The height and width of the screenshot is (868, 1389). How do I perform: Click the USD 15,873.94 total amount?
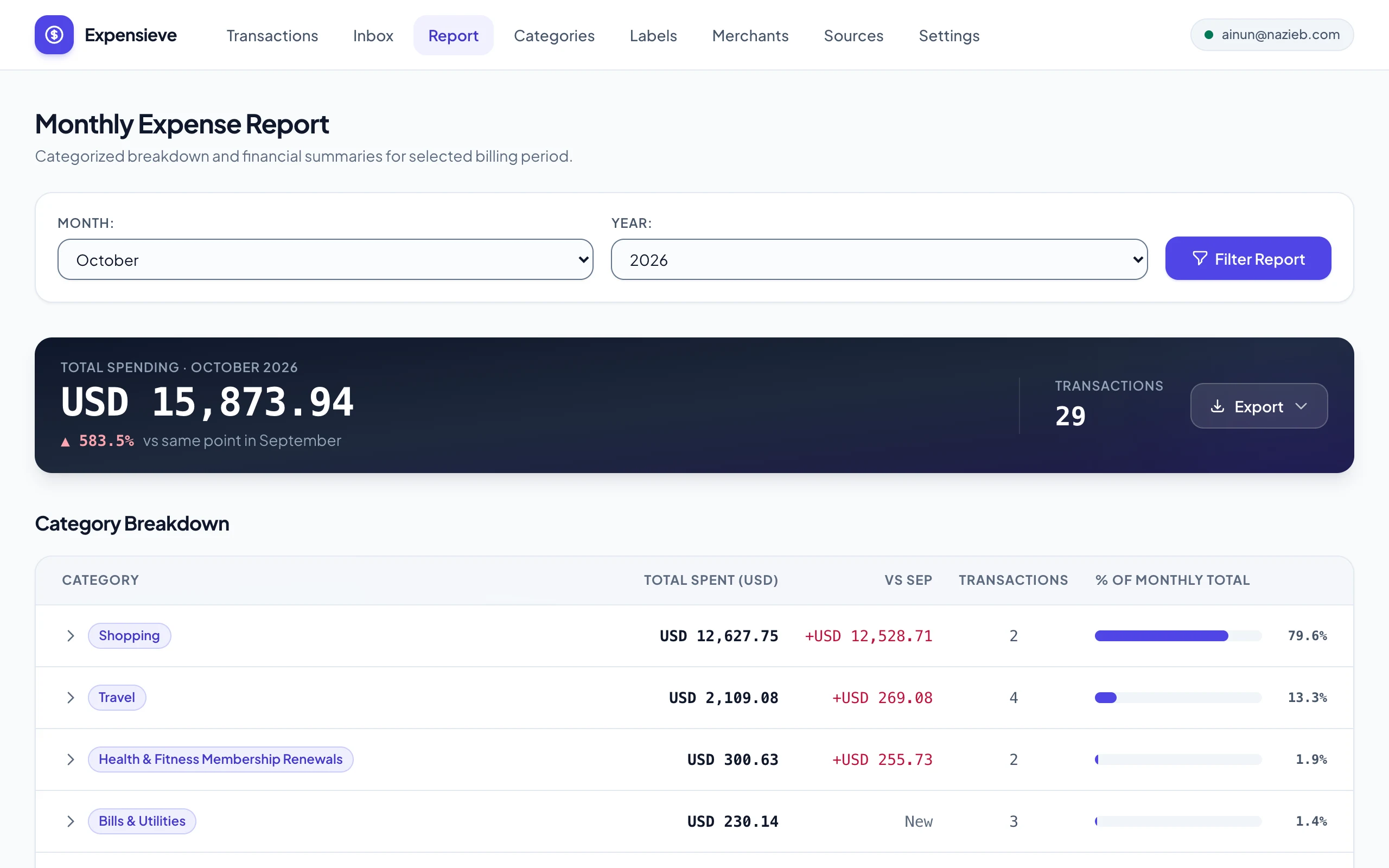click(x=207, y=401)
